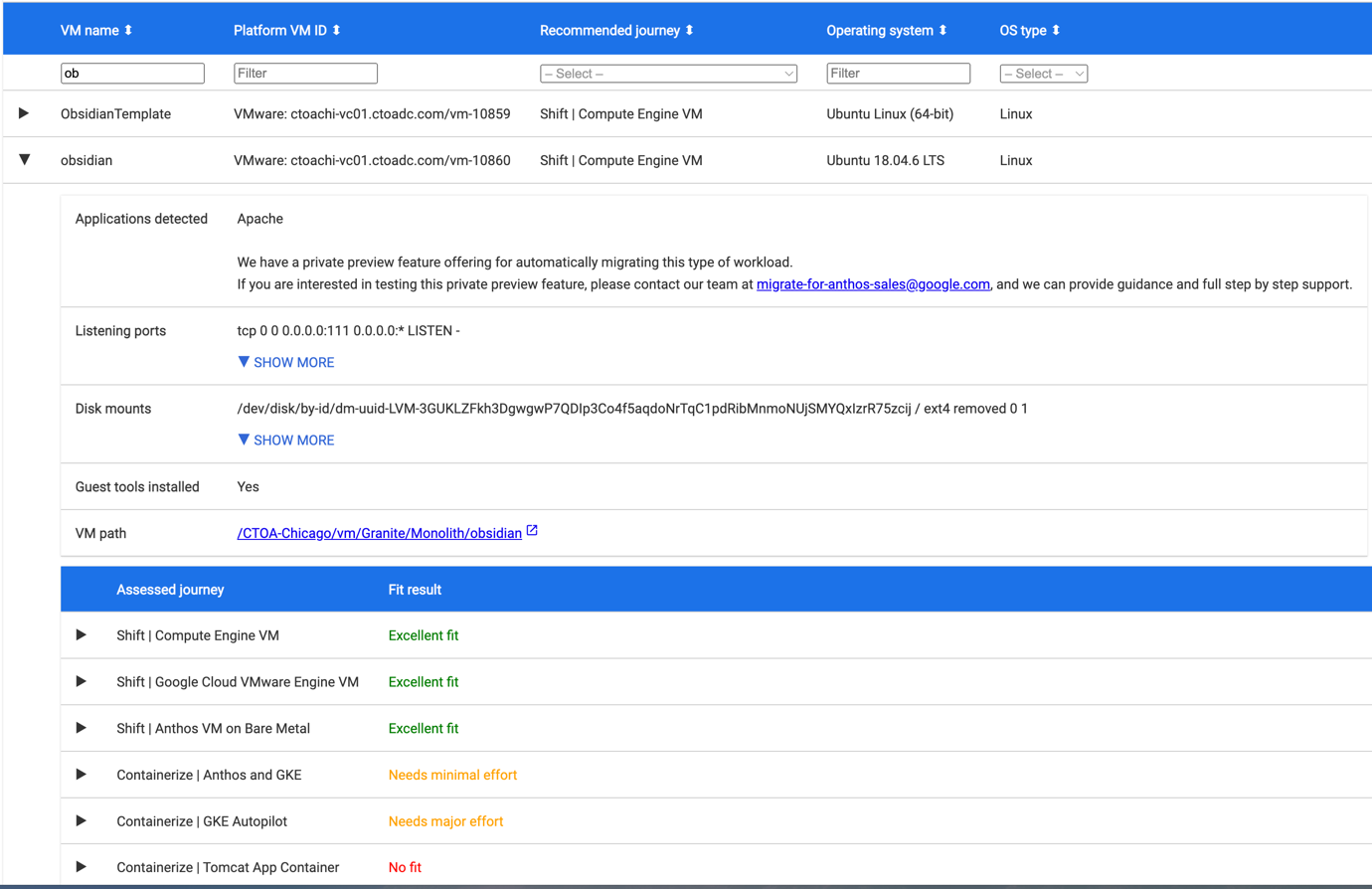1372x889 pixels.
Task: Click Ubuntu 18.04.6 LTS cell
Action: click(885, 160)
